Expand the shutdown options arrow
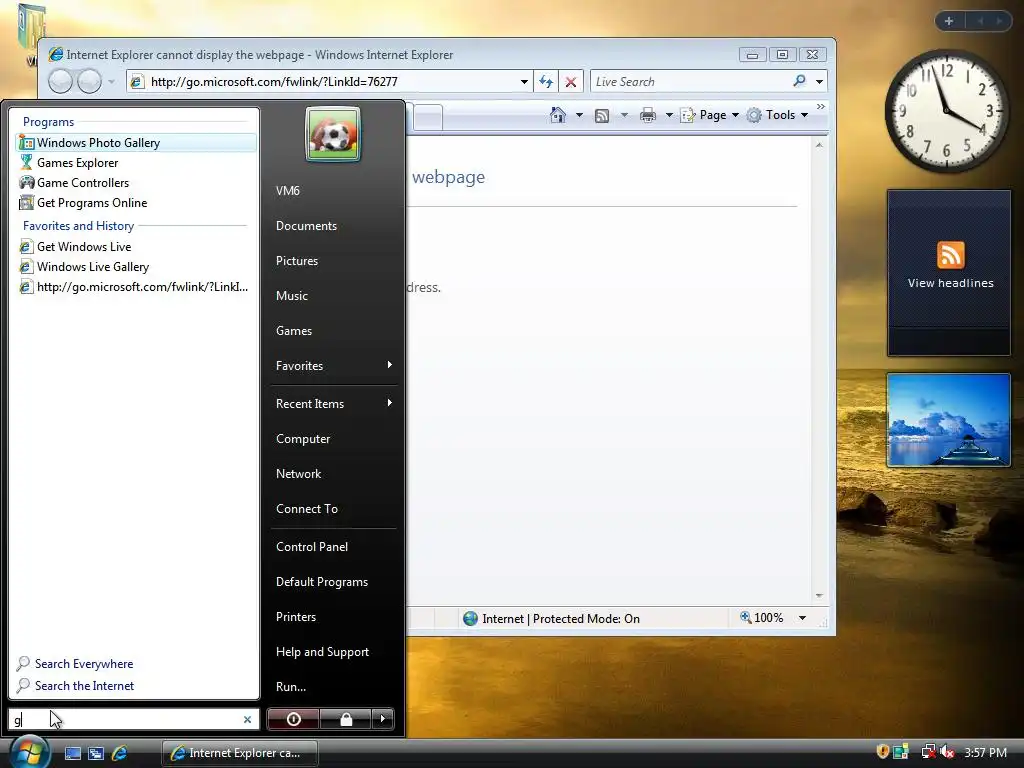The height and width of the screenshot is (768, 1024). coord(383,719)
